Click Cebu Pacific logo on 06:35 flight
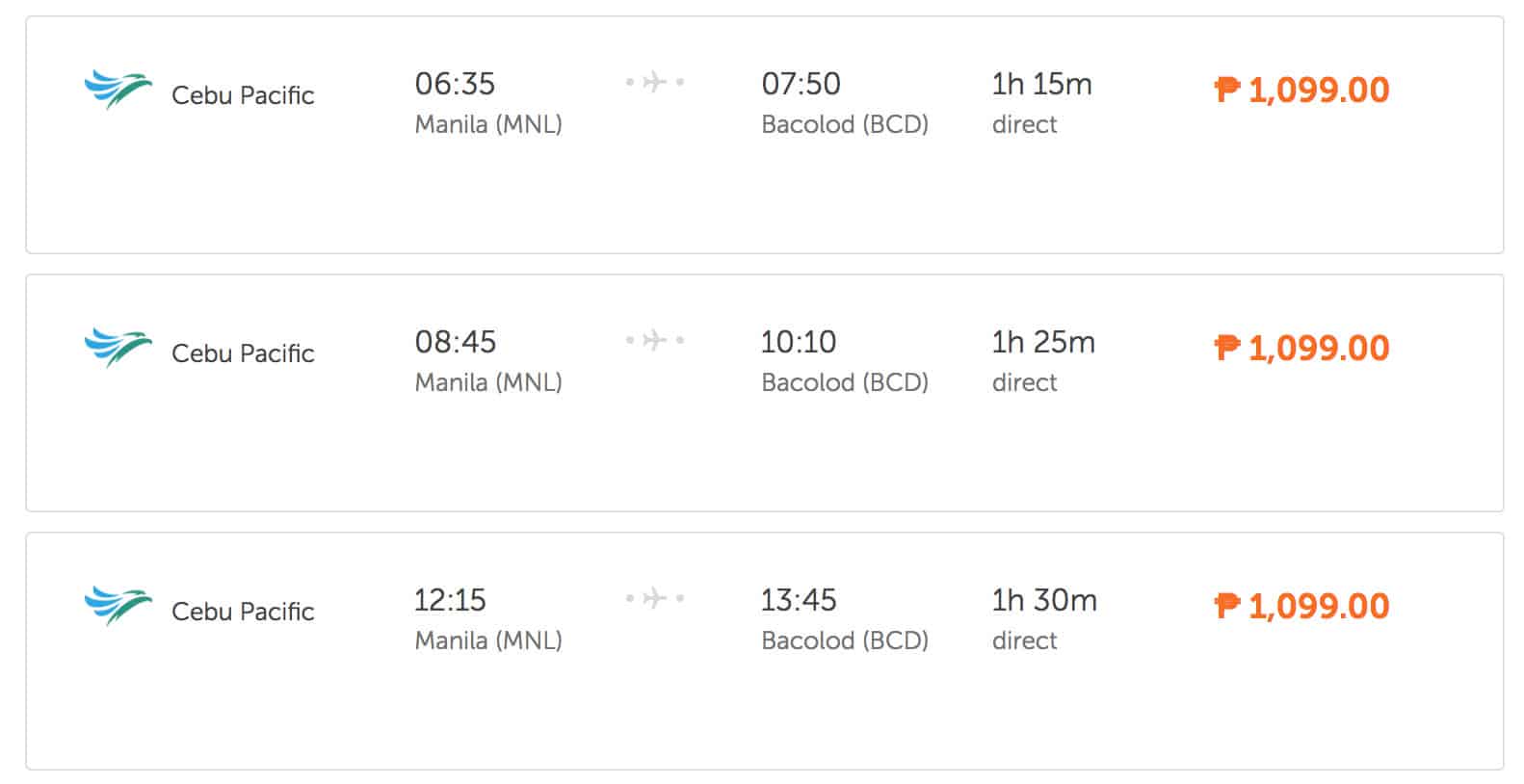This screenshot has height=784, width=1524. point(118,90)
